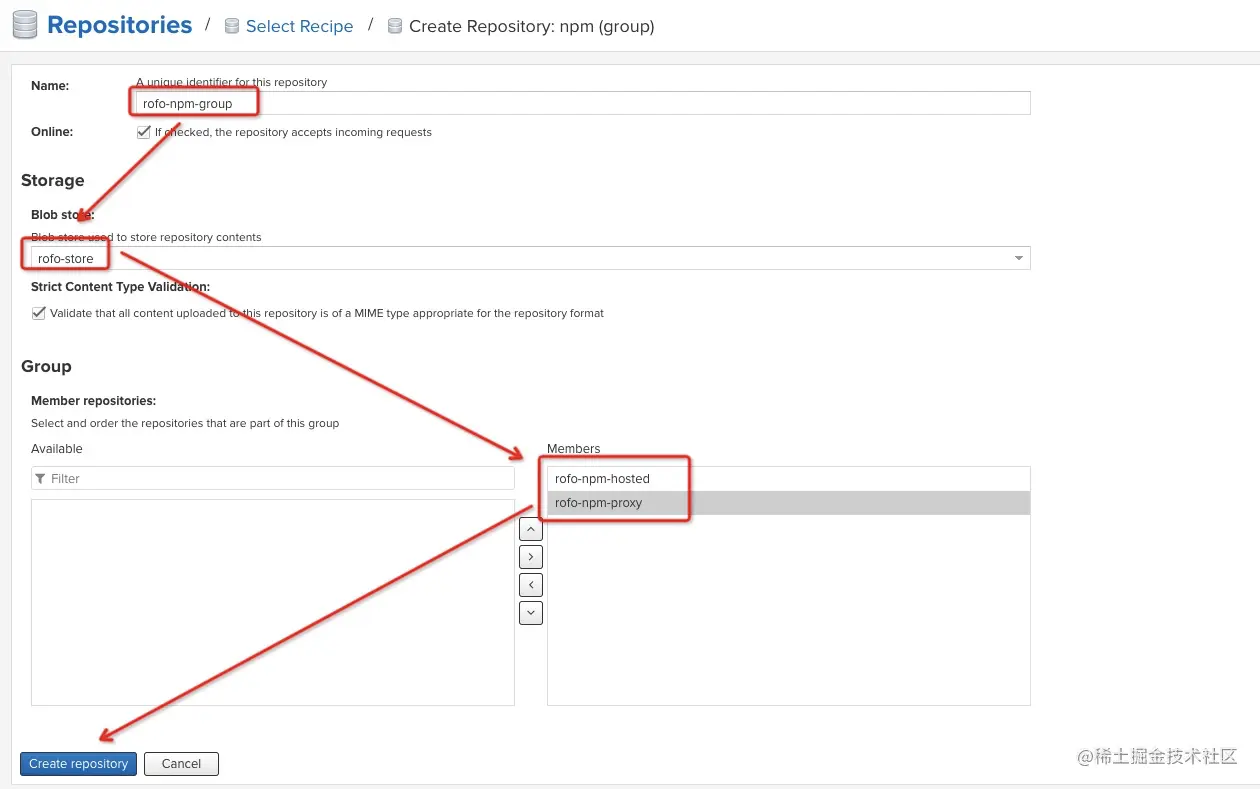
Task: Focus the Name field containing rofo-npm-group
Action: [583, 103]
